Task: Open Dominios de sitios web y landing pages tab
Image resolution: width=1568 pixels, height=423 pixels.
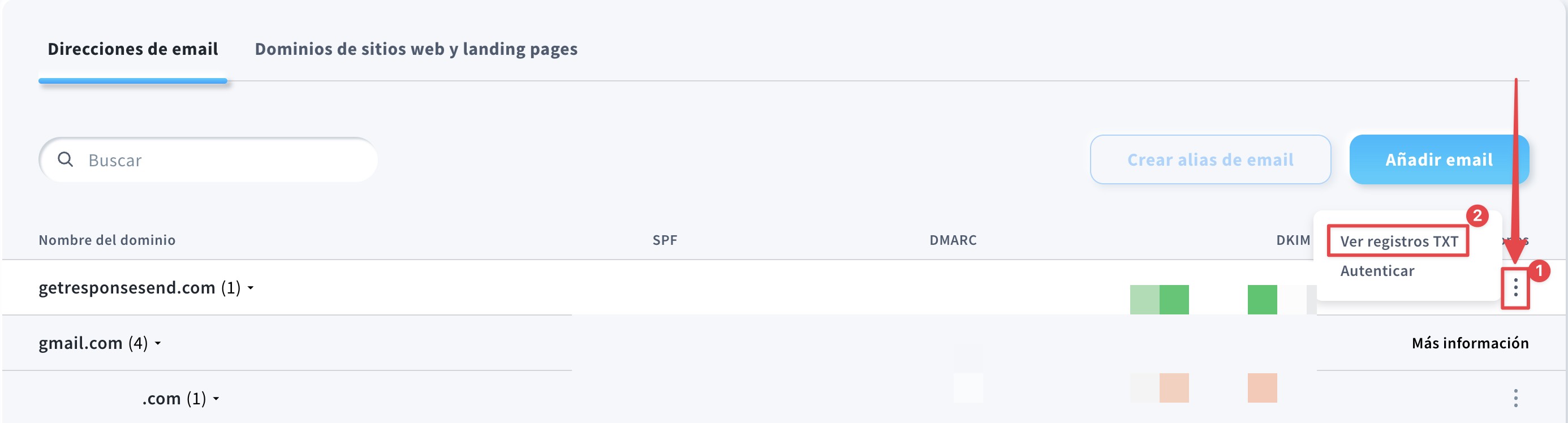Action: click(416, 49)
